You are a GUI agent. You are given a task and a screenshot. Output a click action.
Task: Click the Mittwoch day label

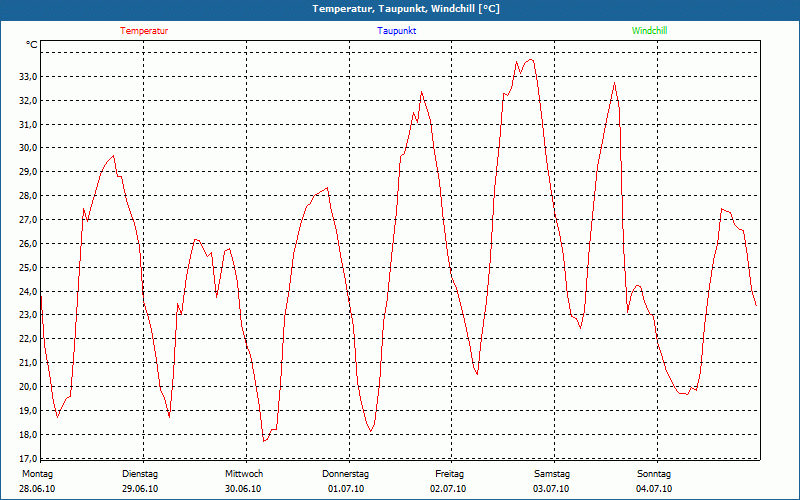pos(244,474)
